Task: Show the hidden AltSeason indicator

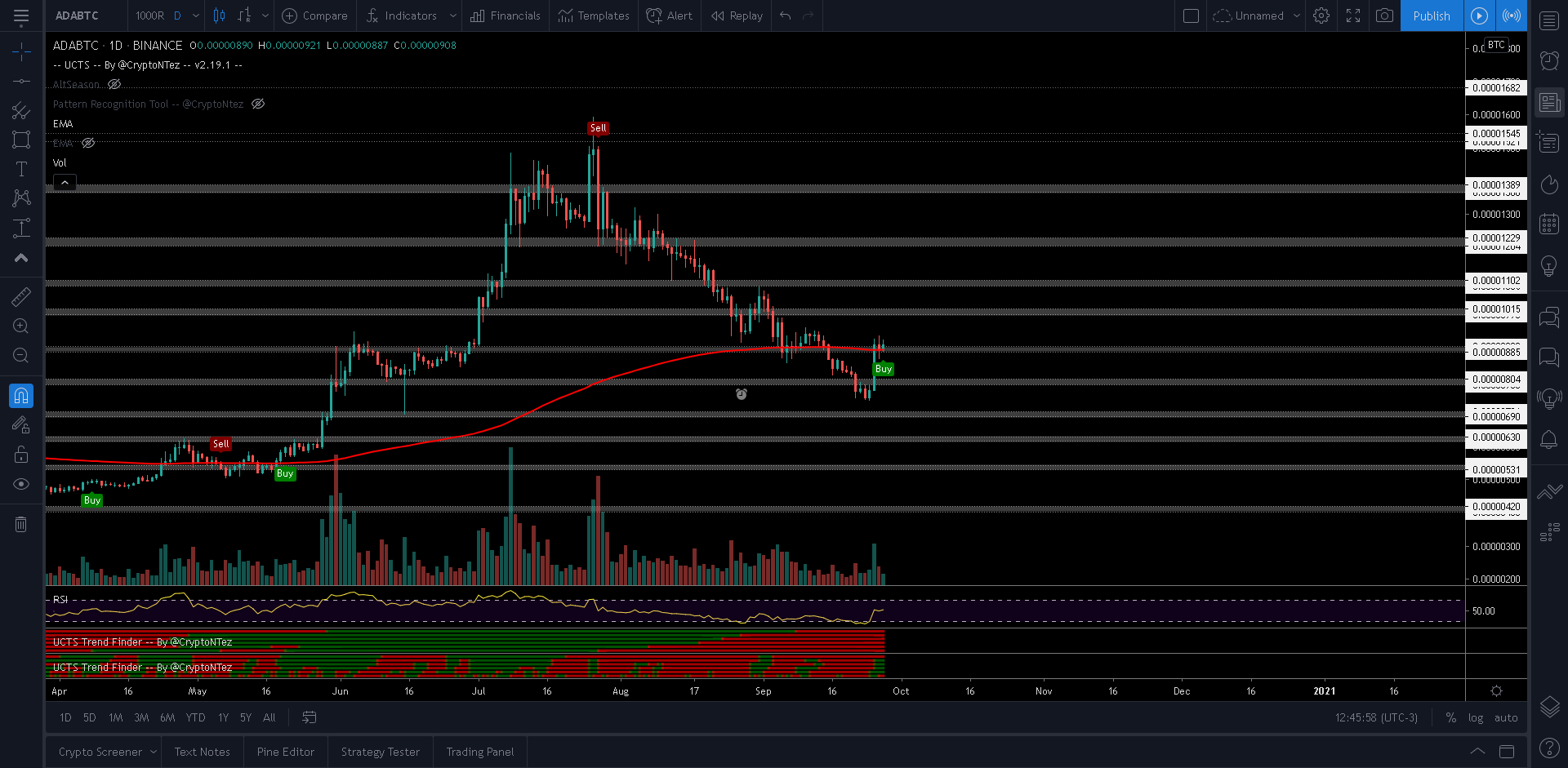Action: (115, 84)
